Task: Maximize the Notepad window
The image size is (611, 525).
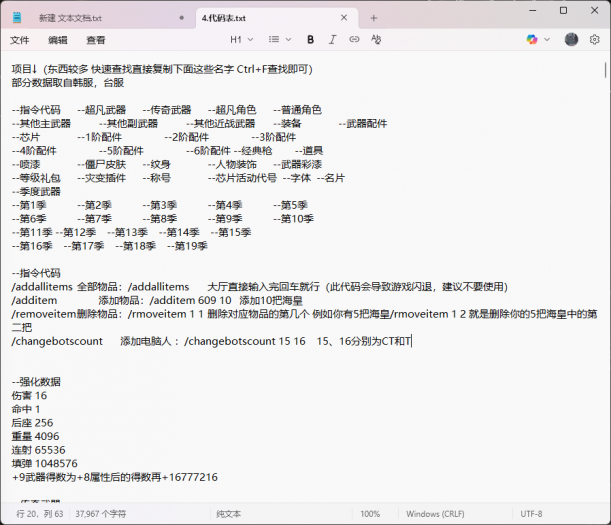Action: tap(563, 11)
